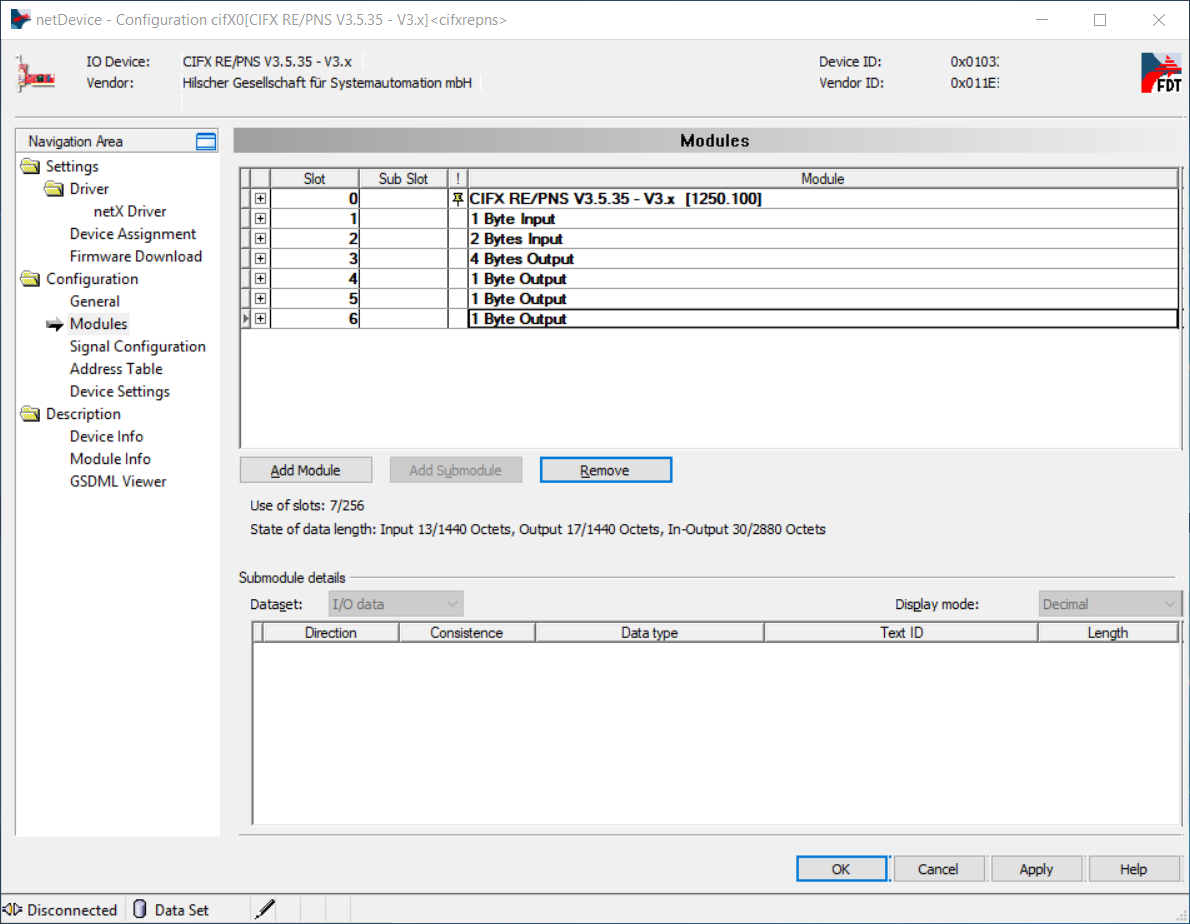The width and height of the screenshot is (1190, 924).
Task: Click the FDT logo icon
Action: click(1160, 73)
